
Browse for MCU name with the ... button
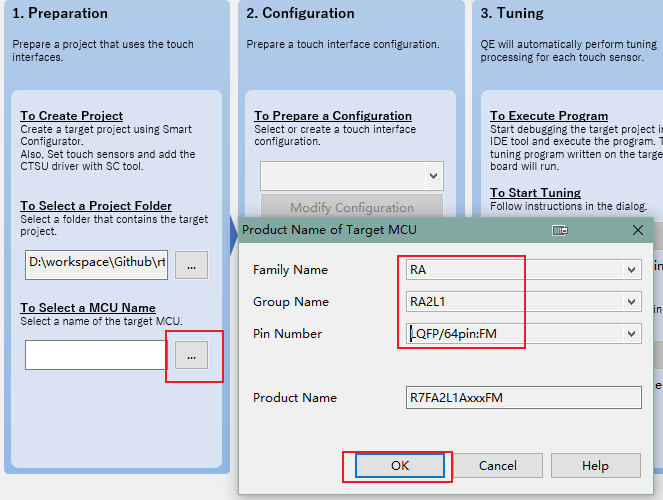click(191, 355)
